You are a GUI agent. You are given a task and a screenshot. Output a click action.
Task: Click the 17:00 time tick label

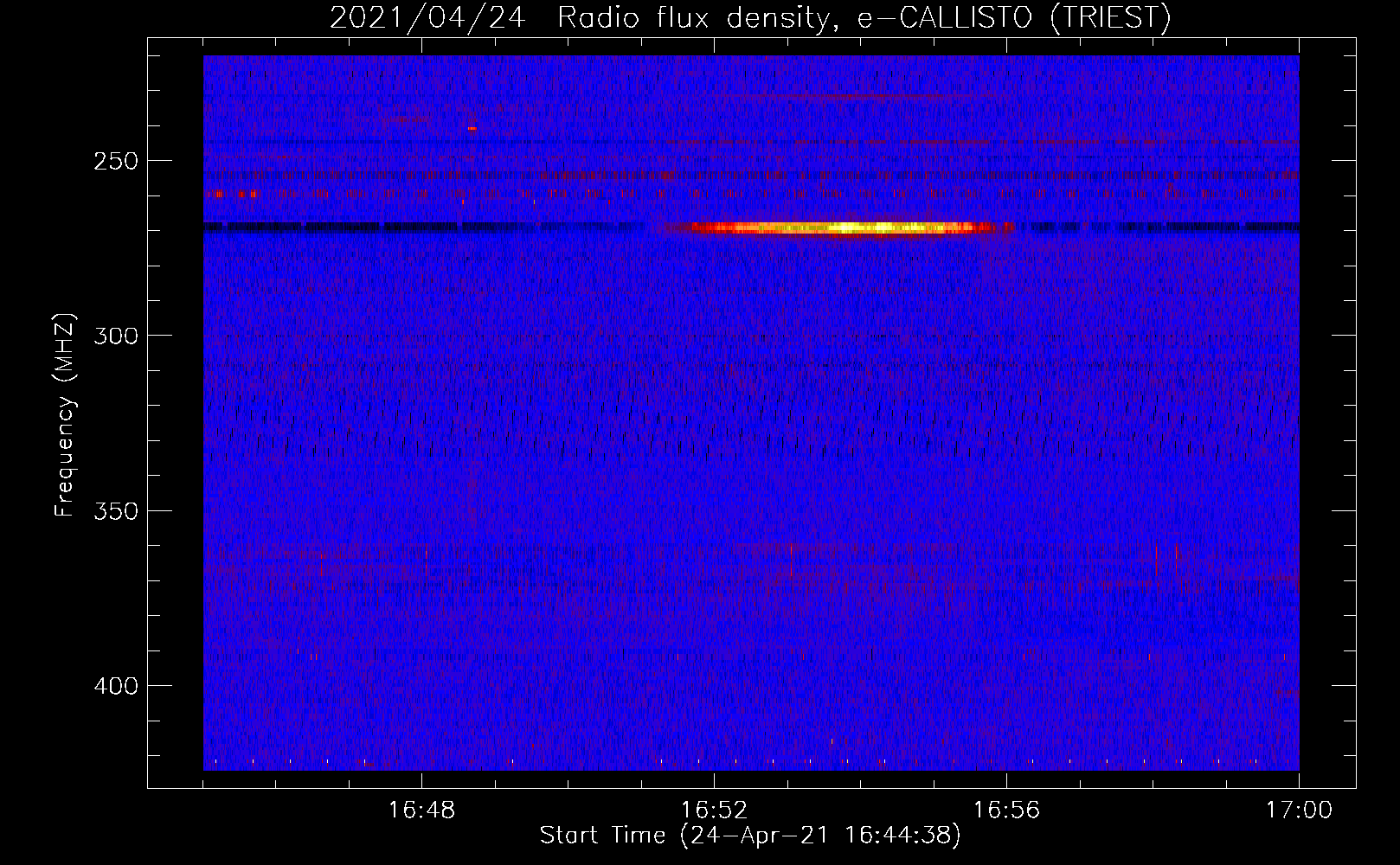(1299, 811)
